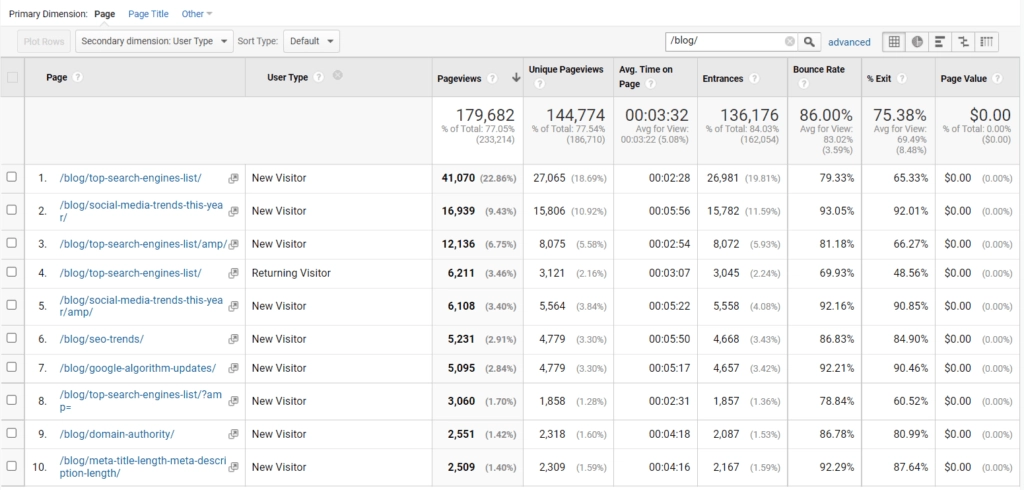
Task: Select the Comparison view icon
Action: [x=964, y=42]
